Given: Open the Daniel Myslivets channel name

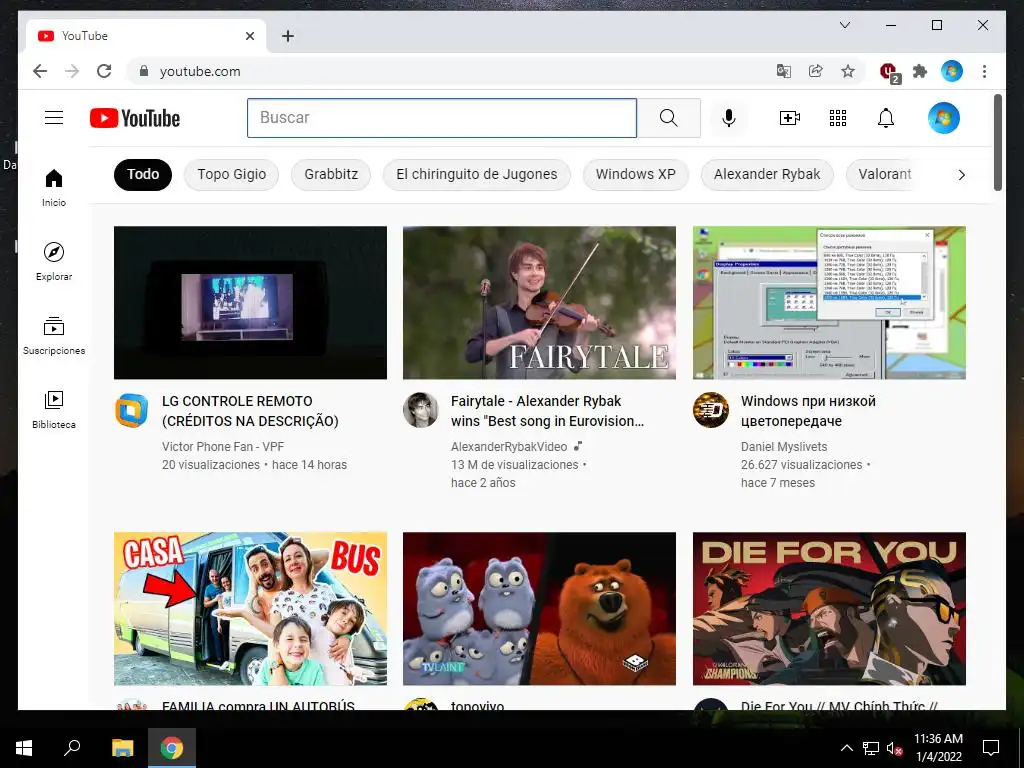Looking at the screenshot, I should click(784, 447).
